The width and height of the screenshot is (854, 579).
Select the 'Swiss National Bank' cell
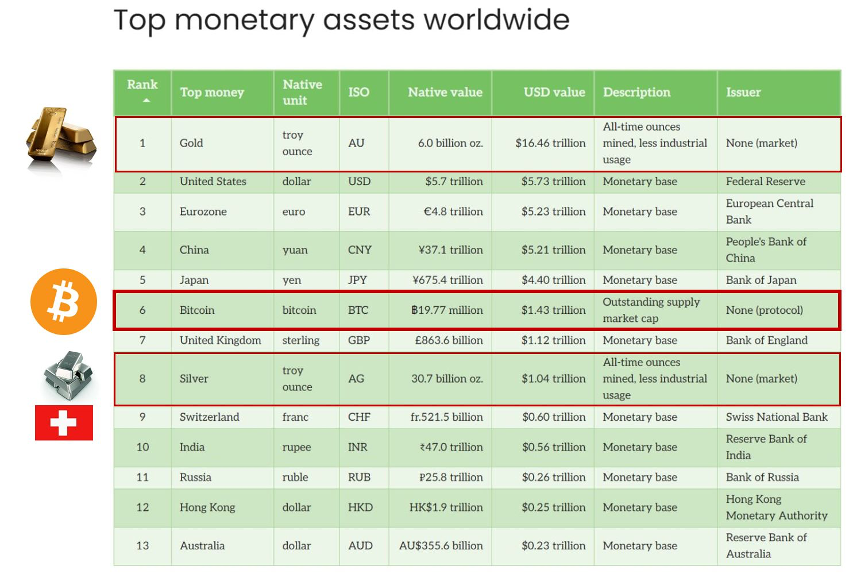[x=779, y=417]
